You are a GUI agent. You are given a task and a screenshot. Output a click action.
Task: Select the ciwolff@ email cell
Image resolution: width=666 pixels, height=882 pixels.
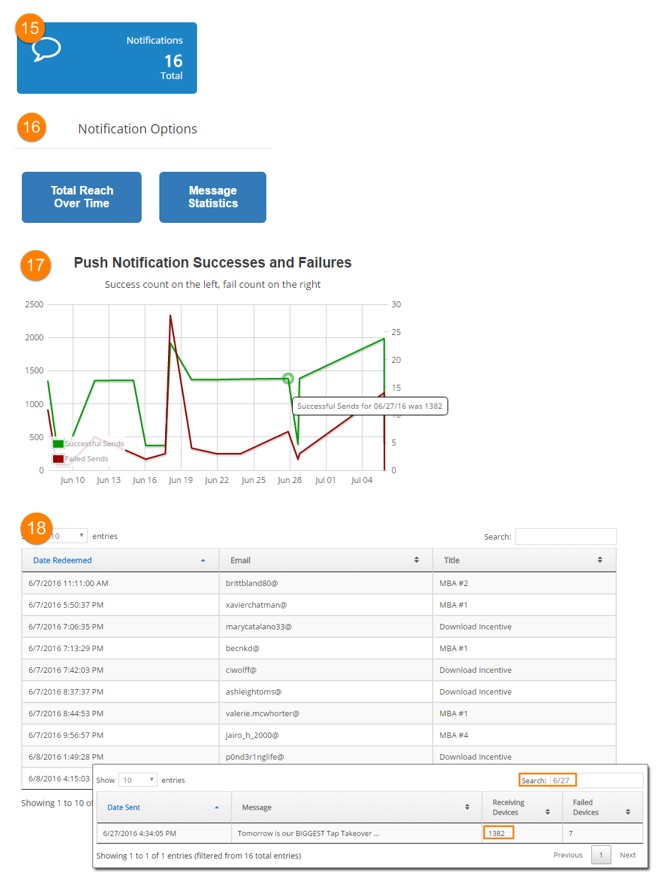pyautogui.click(x=326, y=670)
